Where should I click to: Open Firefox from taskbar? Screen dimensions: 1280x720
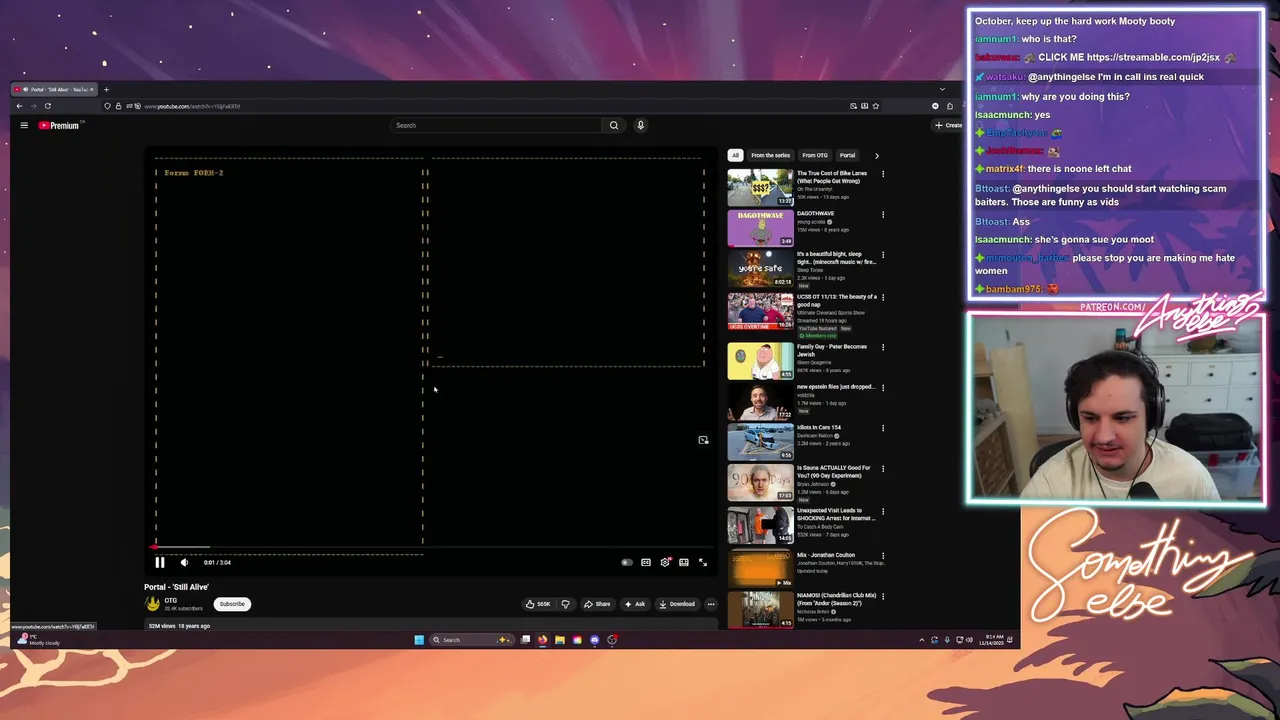click(x=543, y=640)
